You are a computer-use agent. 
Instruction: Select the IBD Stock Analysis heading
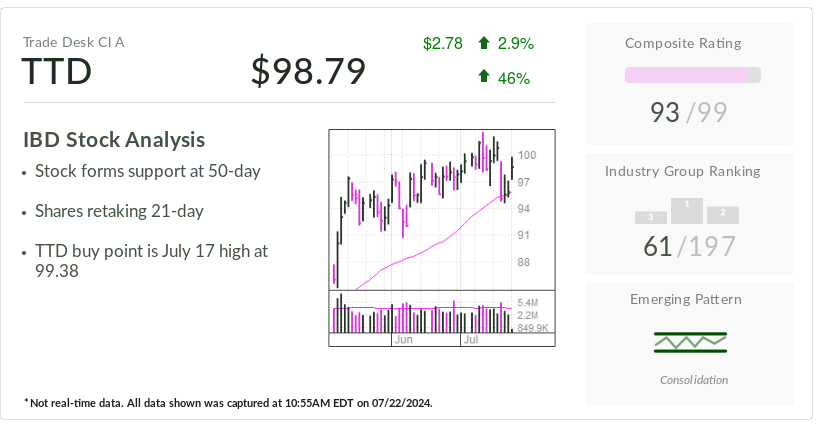114,140
